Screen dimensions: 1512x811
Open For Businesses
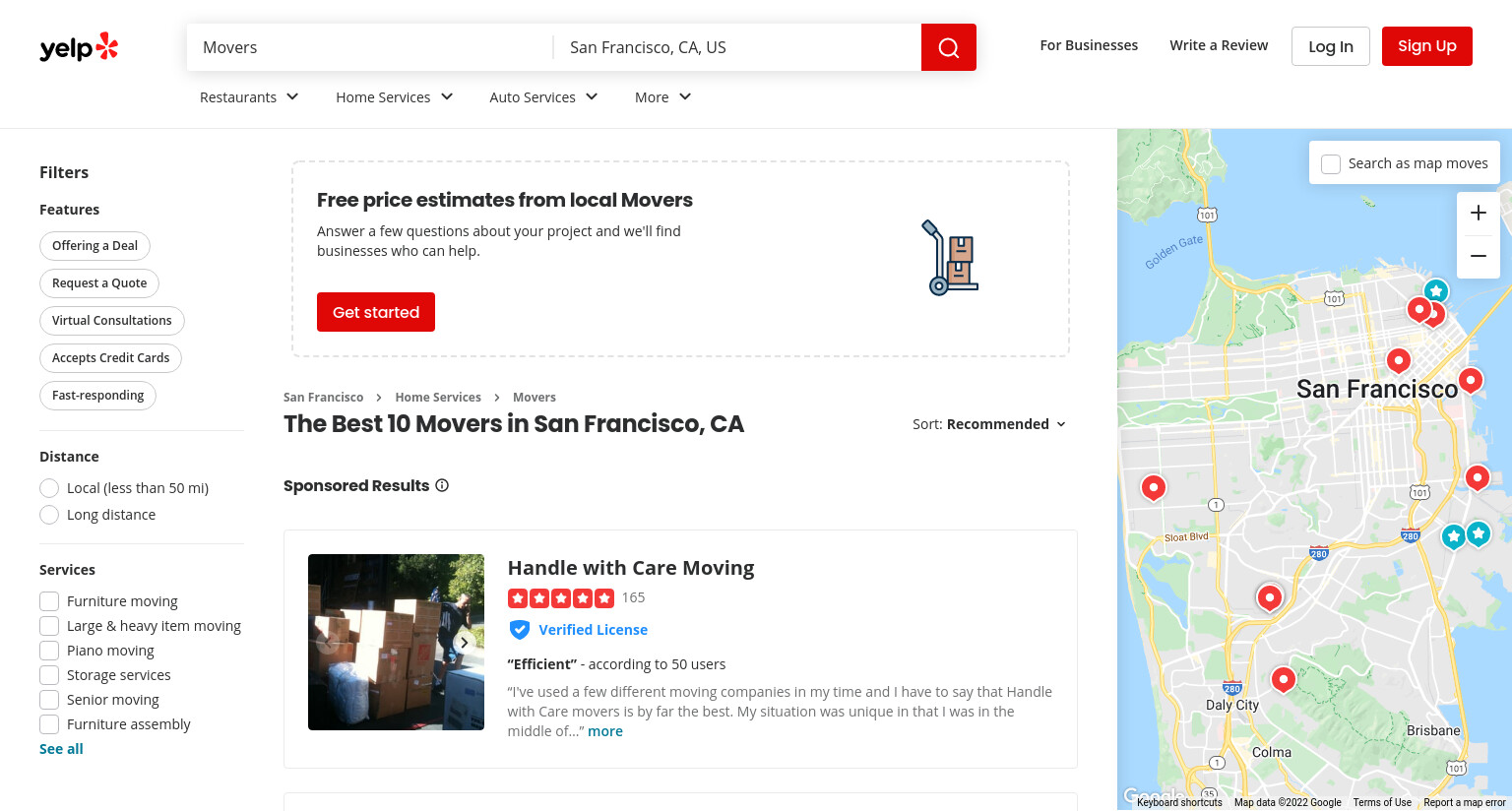1089,45
